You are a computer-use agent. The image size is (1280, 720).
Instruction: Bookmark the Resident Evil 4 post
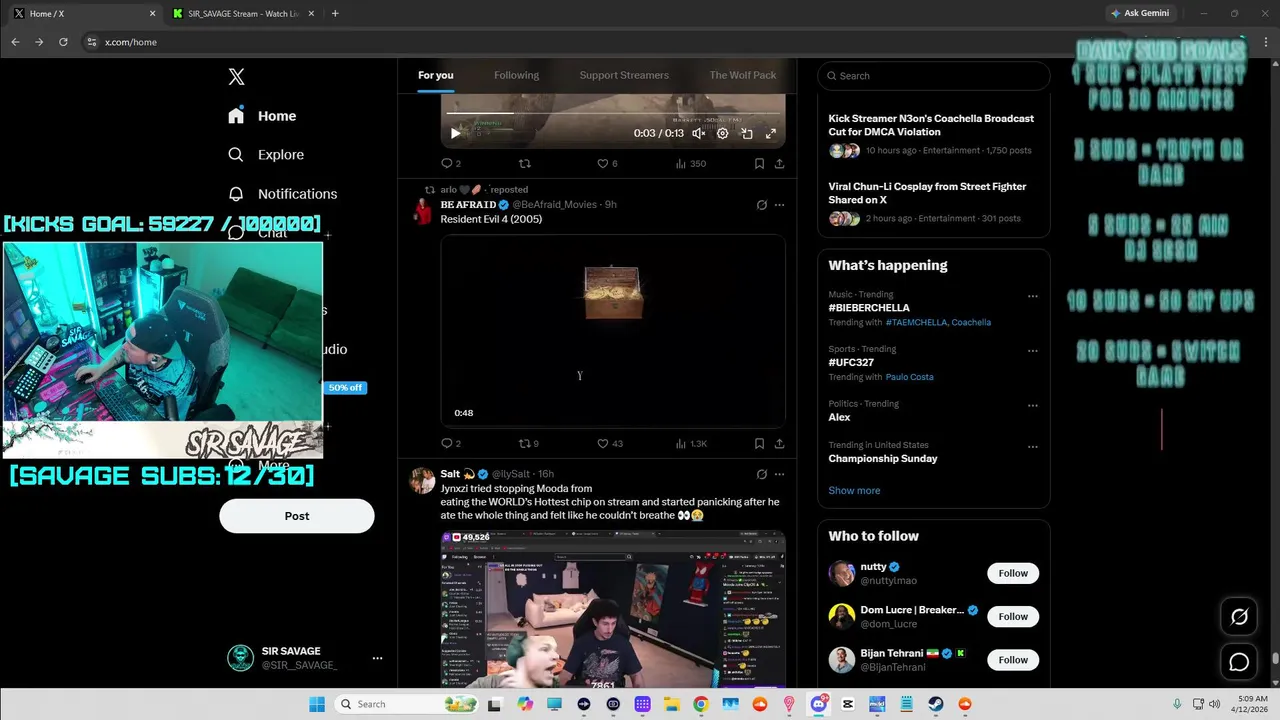pyautogui.click(x=759, y=443)
